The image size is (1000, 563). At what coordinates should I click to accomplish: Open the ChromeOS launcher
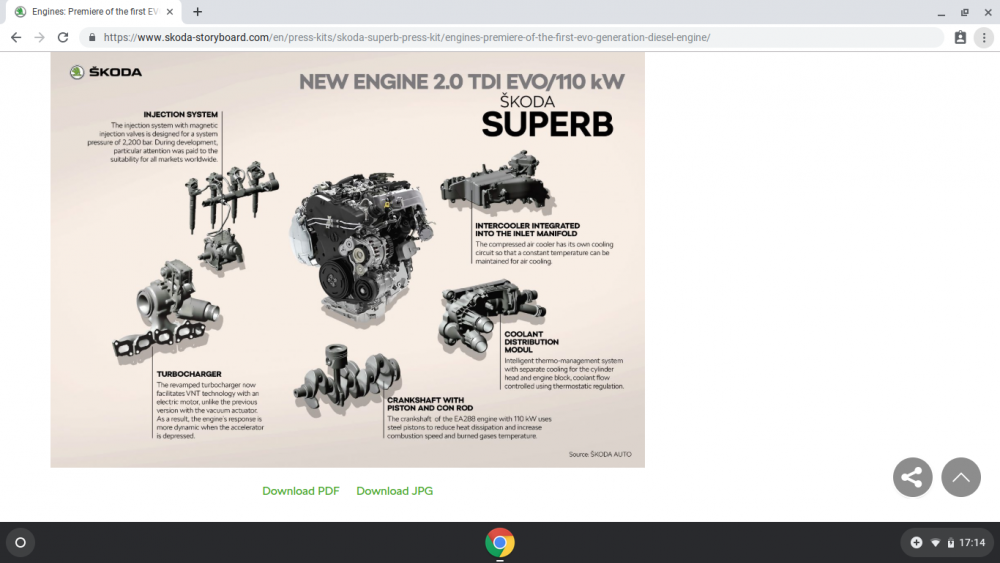tap(20, 543)
